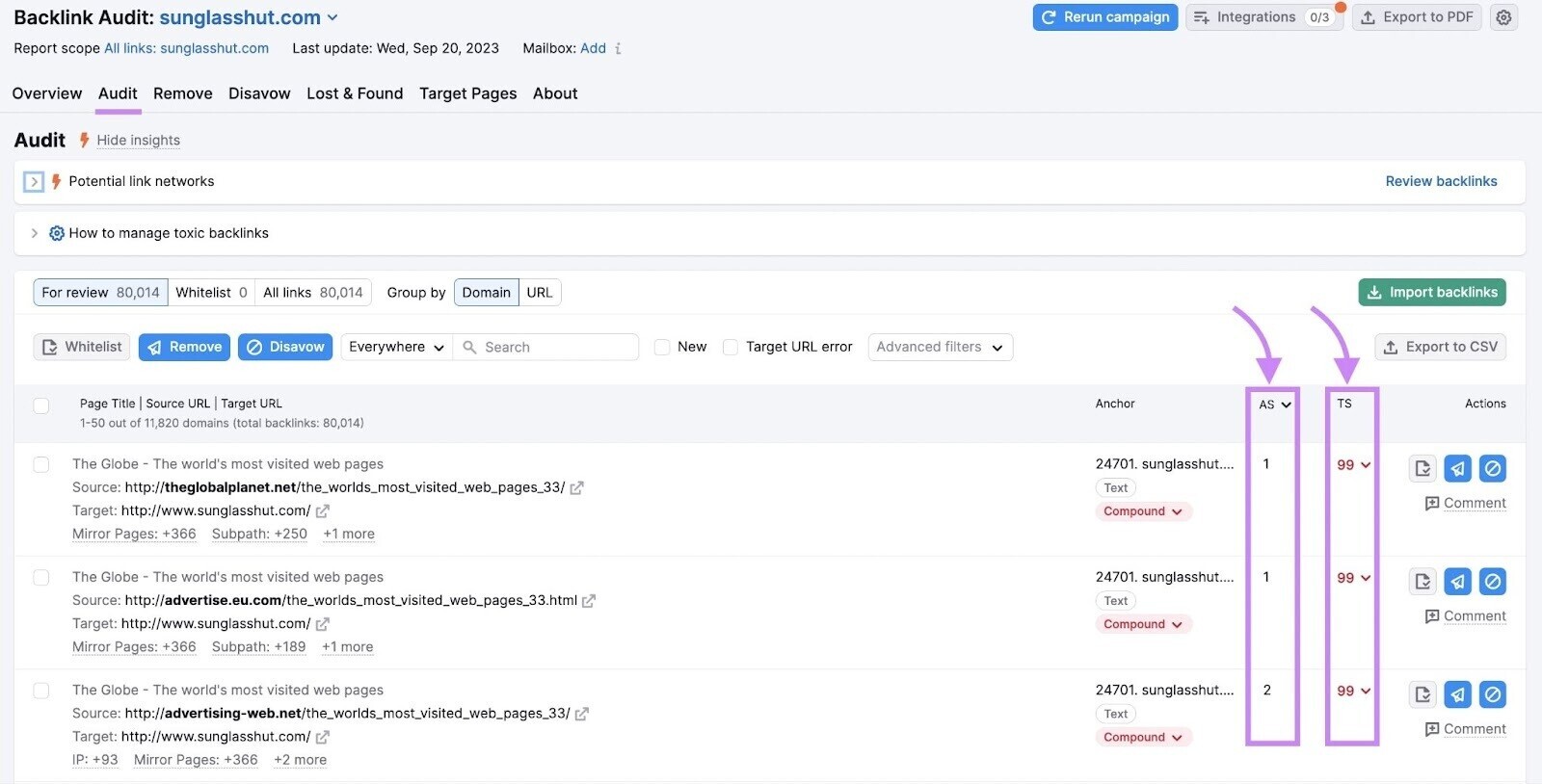
Task: Open target URL icon in advertise.eu.com row
Action: coord(322,624)
